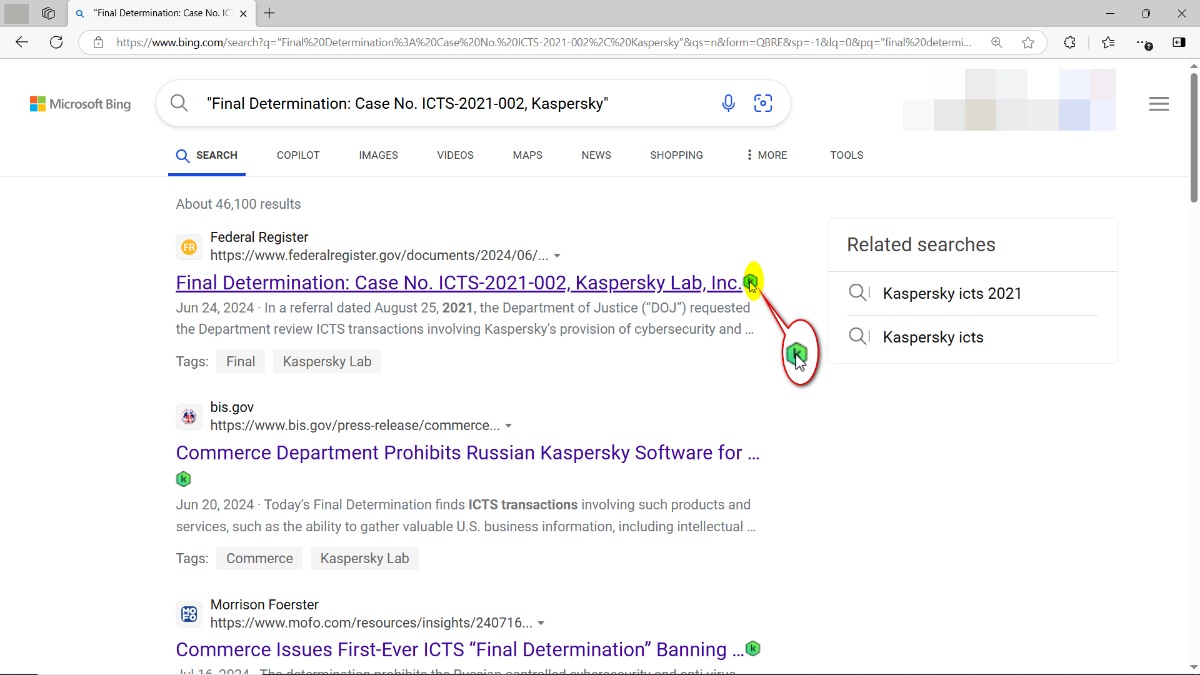Click the 'Morrison Foerster' site name
Viewport: 1200px width, 675px height.
tap(264, 605)
